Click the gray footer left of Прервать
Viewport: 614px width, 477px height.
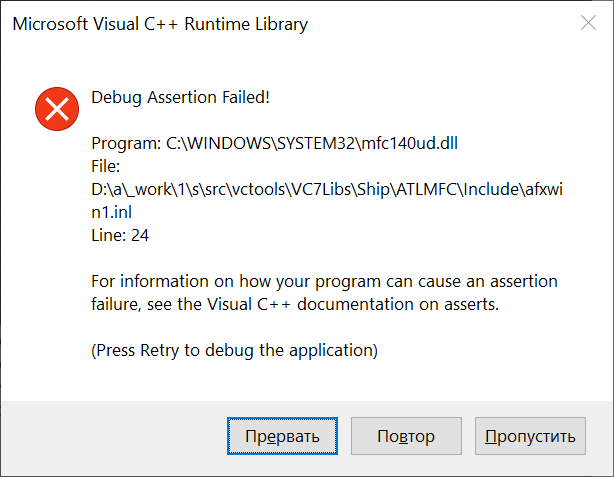point(114,436)
